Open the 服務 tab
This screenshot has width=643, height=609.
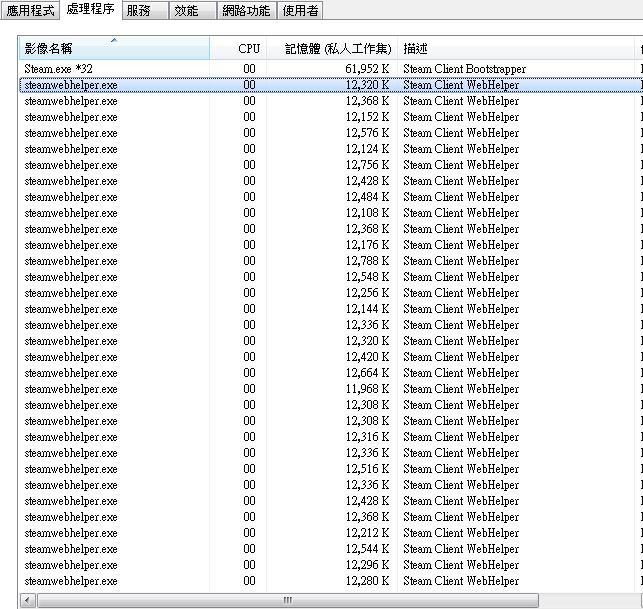(145, 10)
